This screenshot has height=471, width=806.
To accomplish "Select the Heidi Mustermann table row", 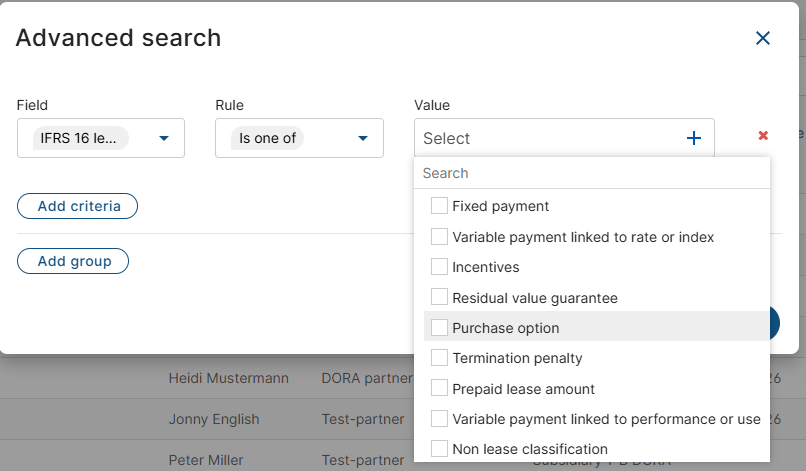I will [x=228, y=378].
